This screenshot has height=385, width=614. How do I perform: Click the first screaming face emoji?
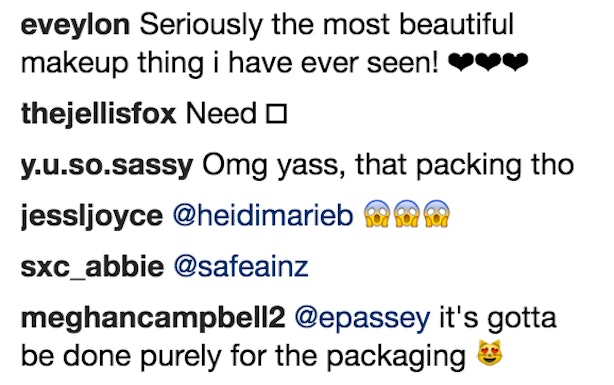pyautogui.click(x=376, y=214)
